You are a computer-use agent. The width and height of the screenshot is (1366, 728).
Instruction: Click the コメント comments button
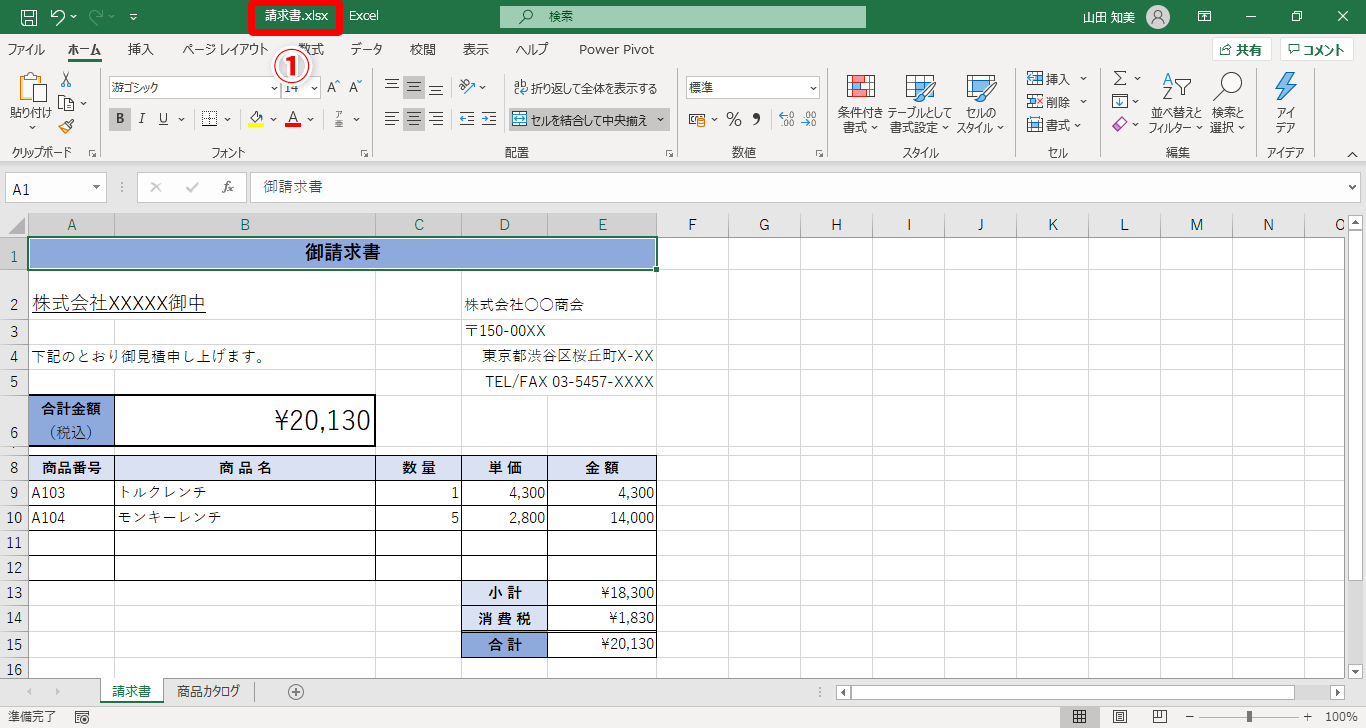point(1317,50)
